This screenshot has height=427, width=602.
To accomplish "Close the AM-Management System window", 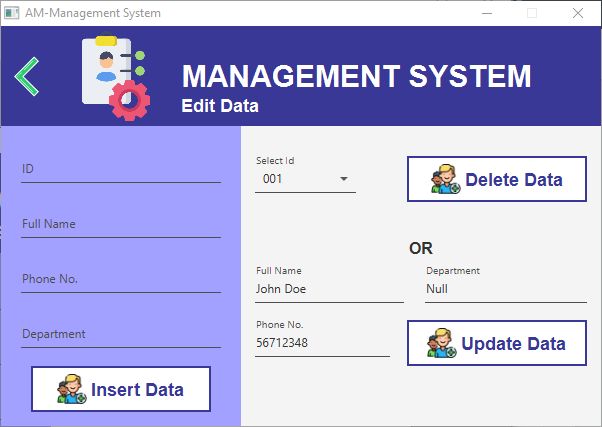I will pyautogui.click(x=578, y=13).
